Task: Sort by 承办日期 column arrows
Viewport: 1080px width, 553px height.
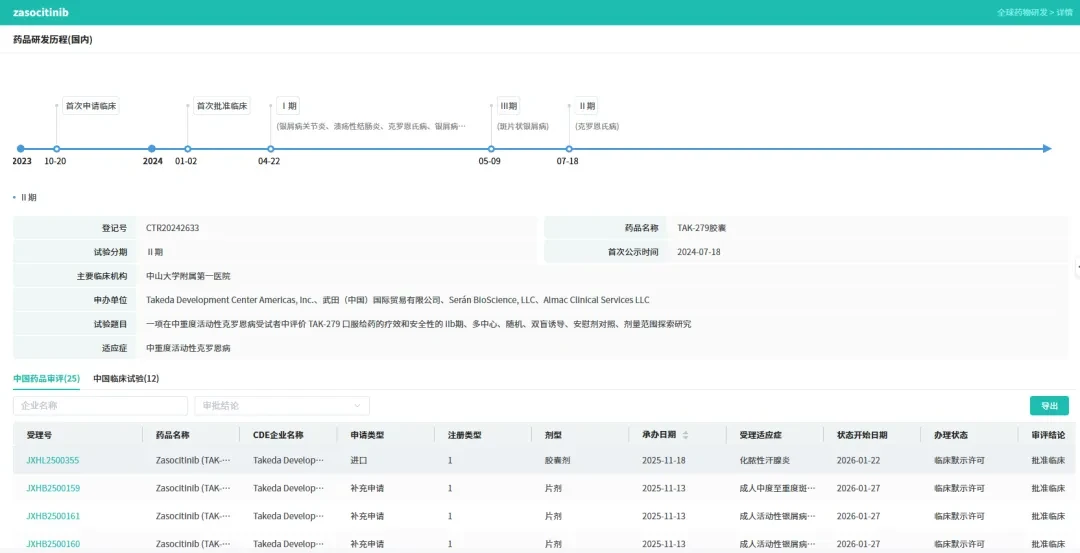Action: (x=685, y=435)
